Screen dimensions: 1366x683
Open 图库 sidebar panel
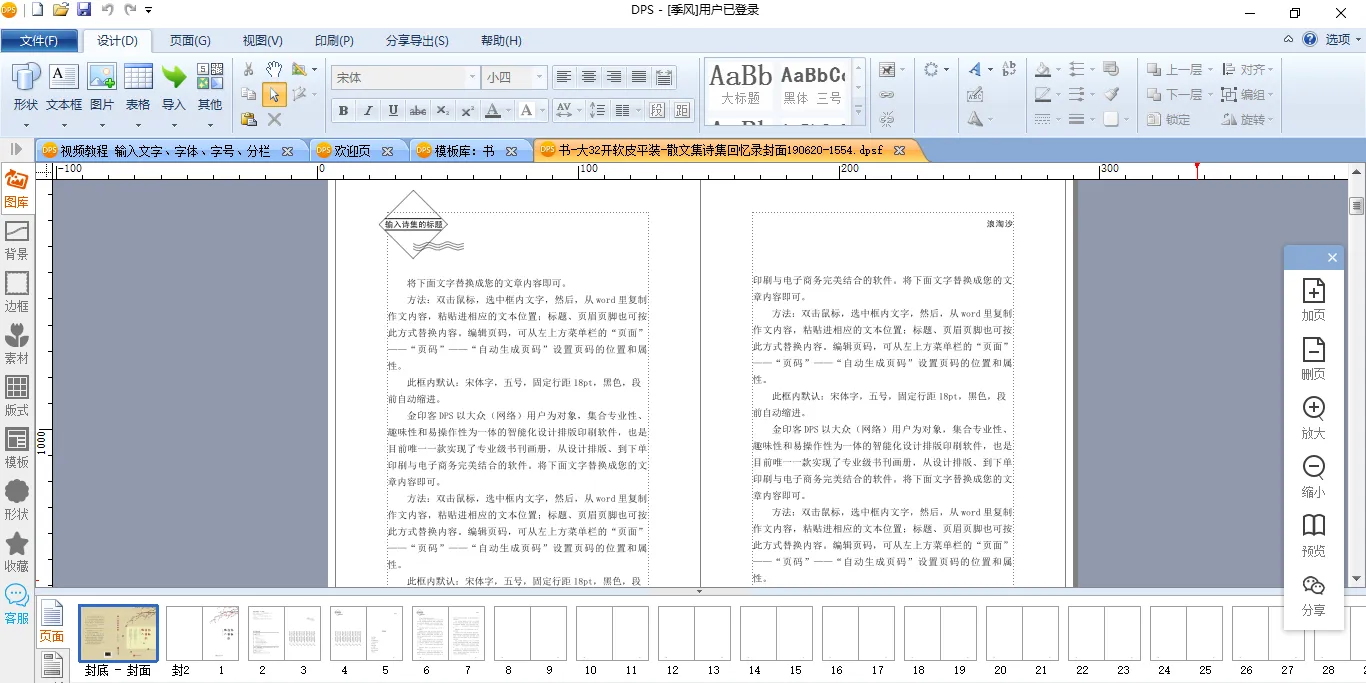(x=16, y=189)
